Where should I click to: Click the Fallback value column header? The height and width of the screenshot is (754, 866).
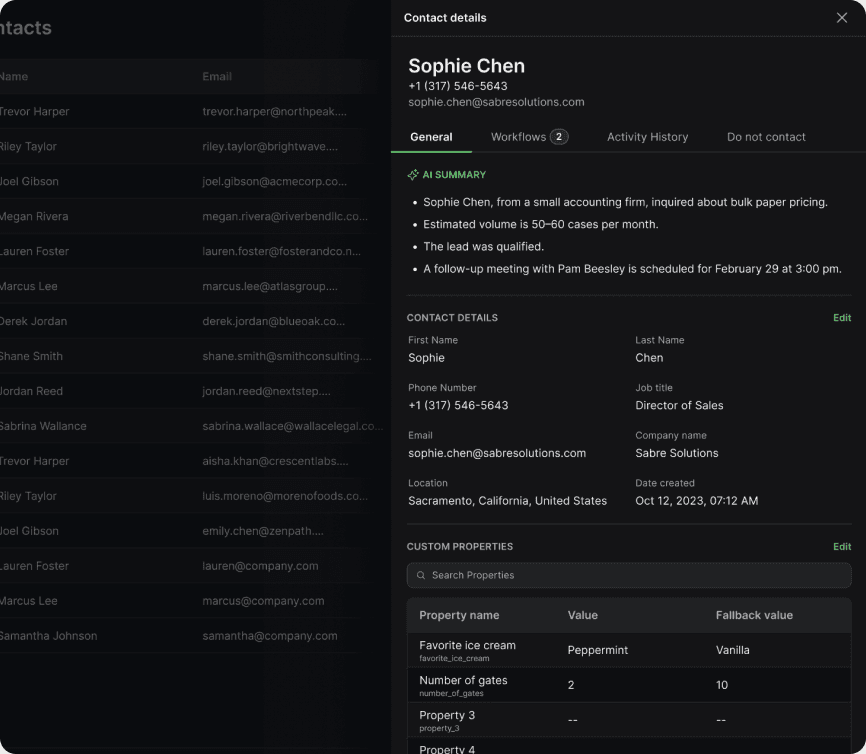tap(754, 615)
